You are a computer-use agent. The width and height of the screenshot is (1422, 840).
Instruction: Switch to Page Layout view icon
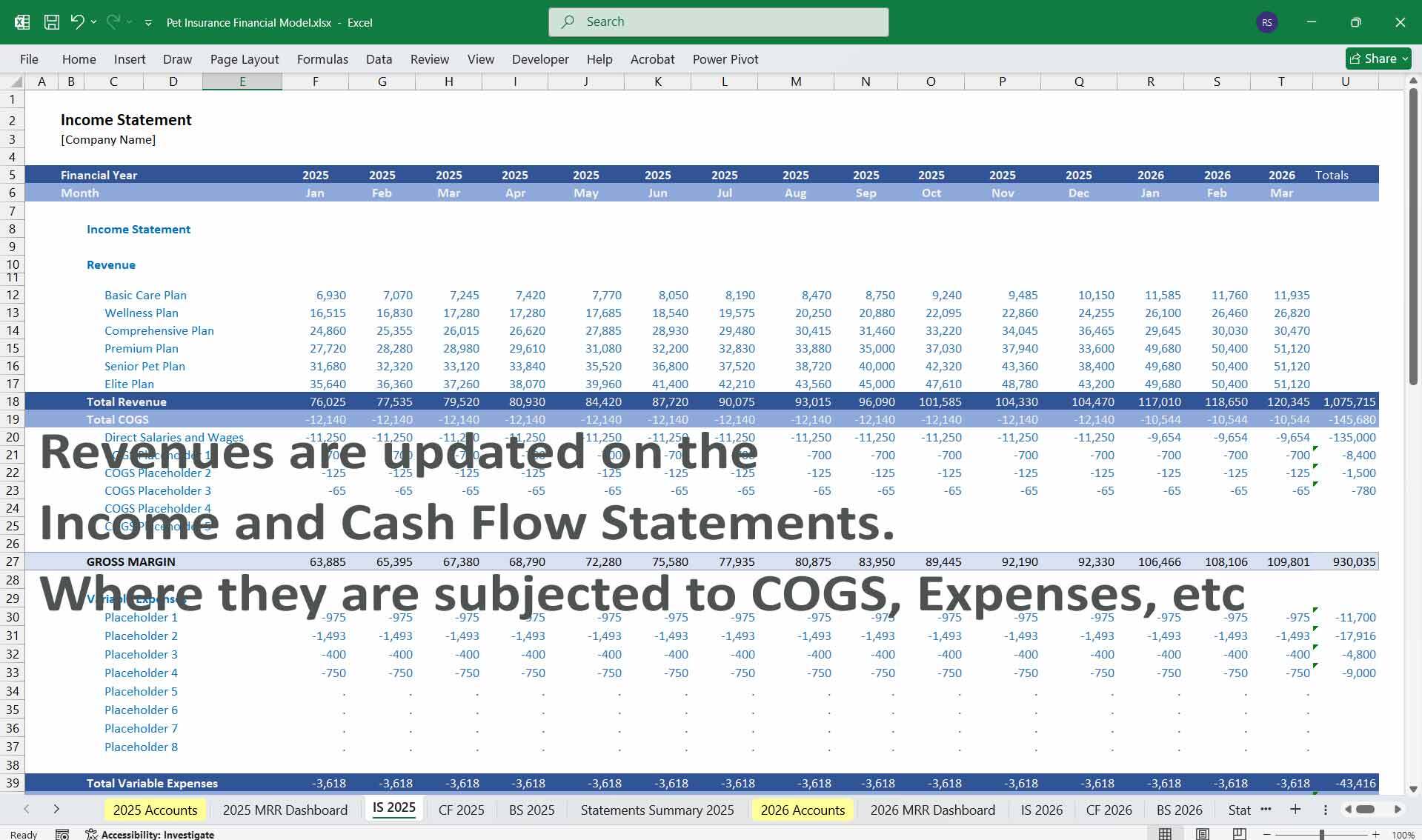(1203, 833)
